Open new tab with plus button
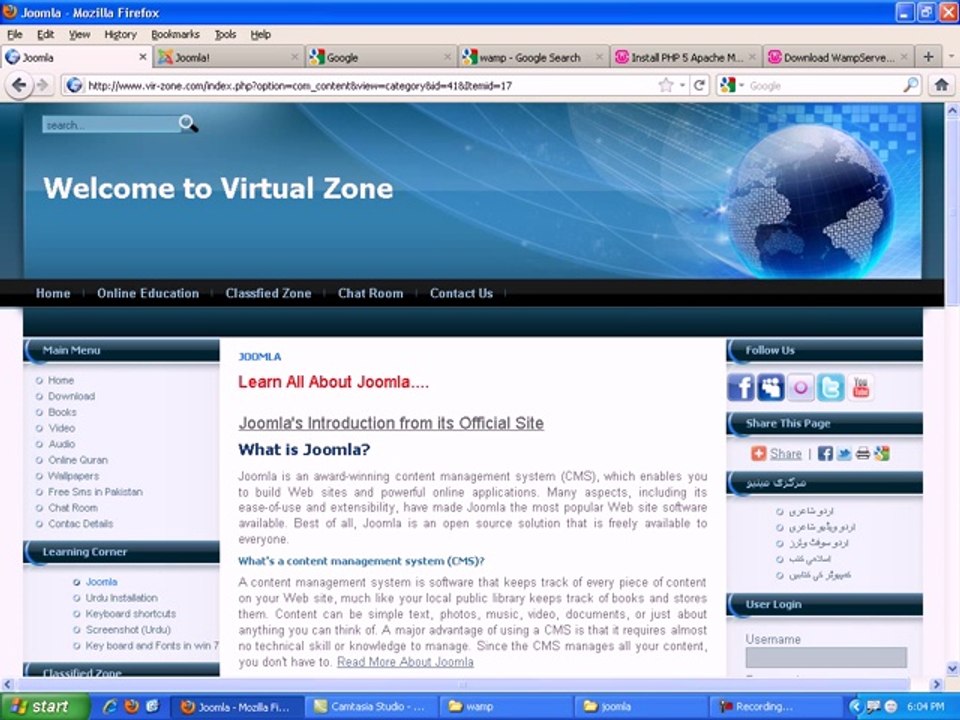This screenshot has height=720, width=960. (928, 57)
